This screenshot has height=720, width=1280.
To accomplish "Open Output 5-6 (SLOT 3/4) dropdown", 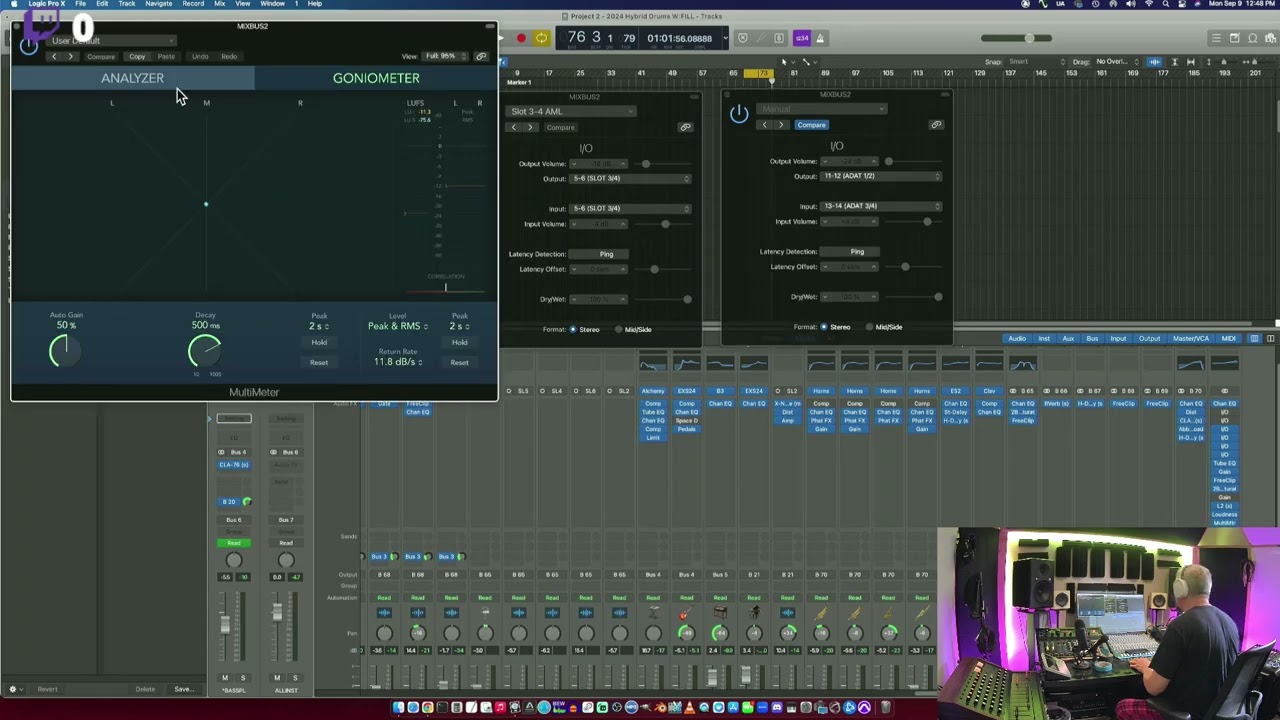I will [x=630, y=178].
